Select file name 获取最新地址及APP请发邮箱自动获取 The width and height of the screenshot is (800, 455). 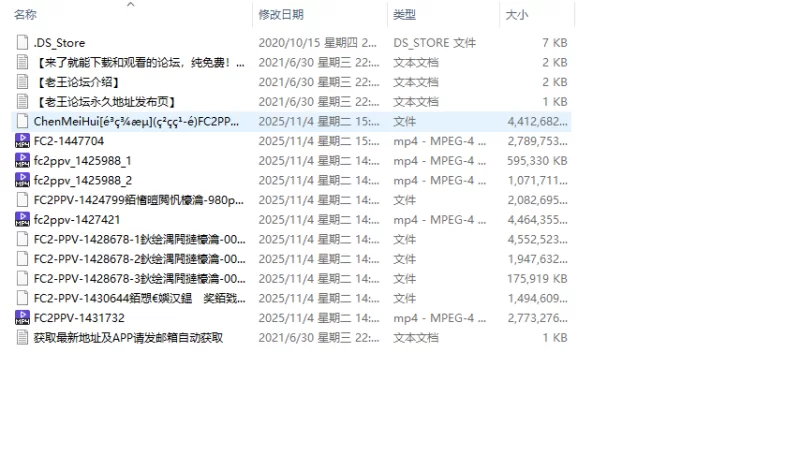coord(129,338)
